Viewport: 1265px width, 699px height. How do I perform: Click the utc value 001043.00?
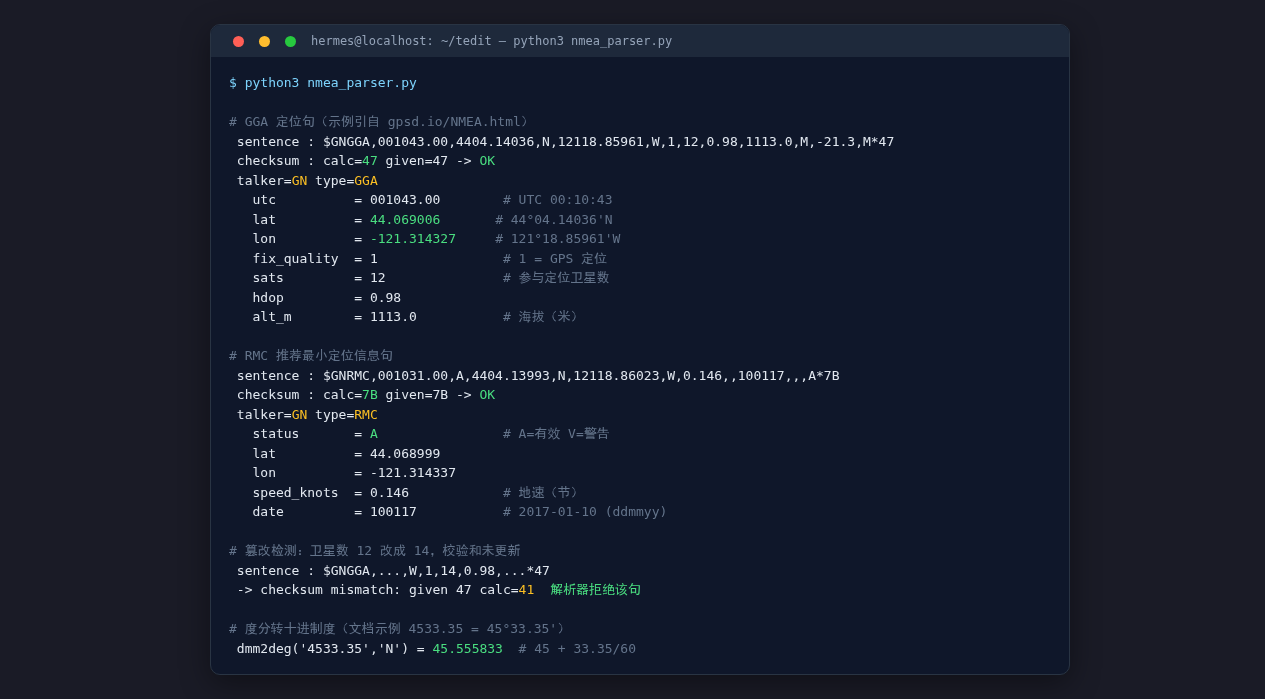pos(405,200)
